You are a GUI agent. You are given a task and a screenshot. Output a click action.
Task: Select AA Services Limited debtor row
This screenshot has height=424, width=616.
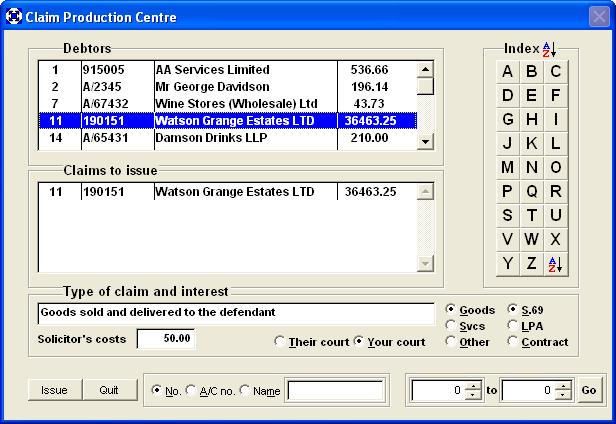228,70
